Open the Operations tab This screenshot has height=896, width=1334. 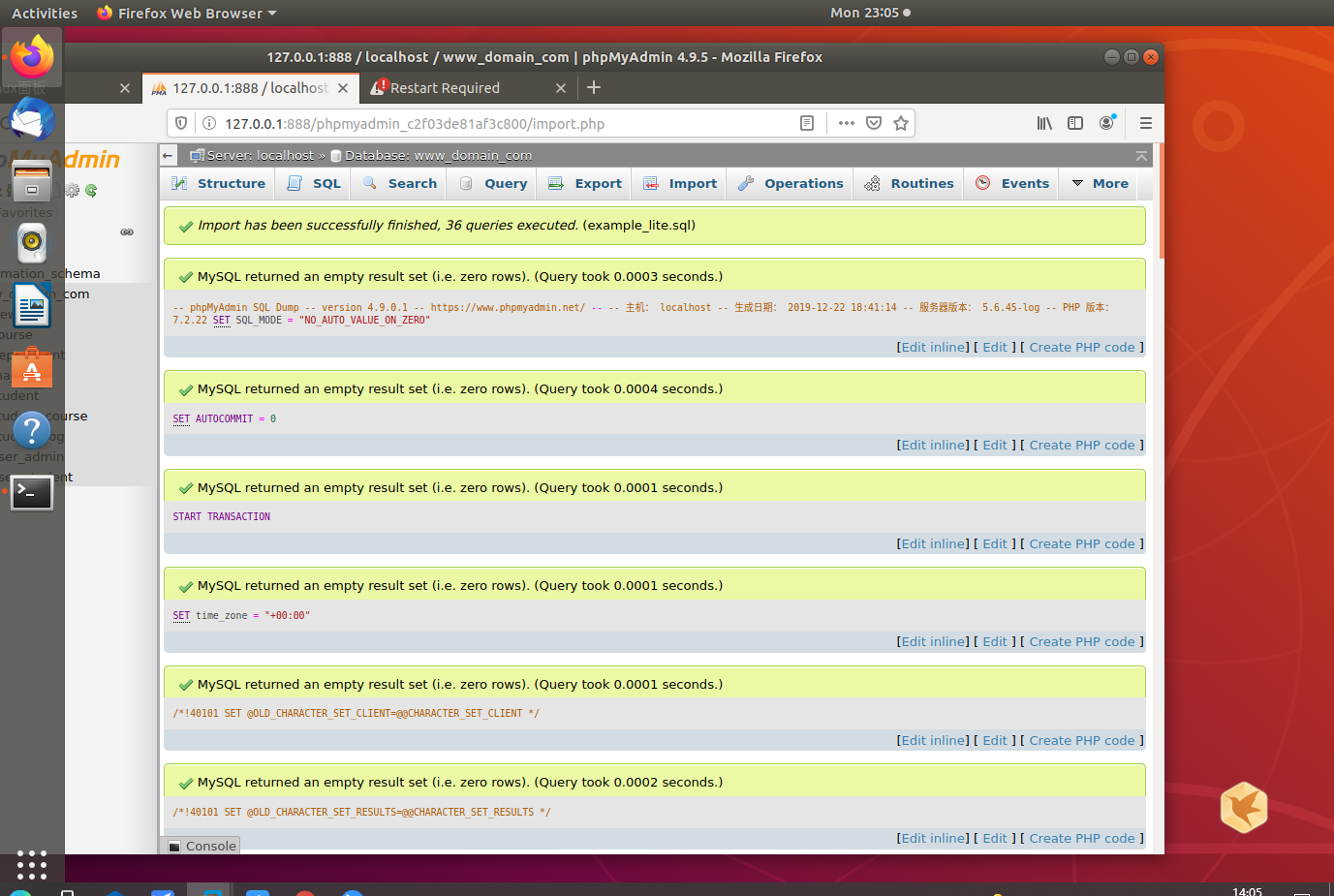[x=790, y=183]
